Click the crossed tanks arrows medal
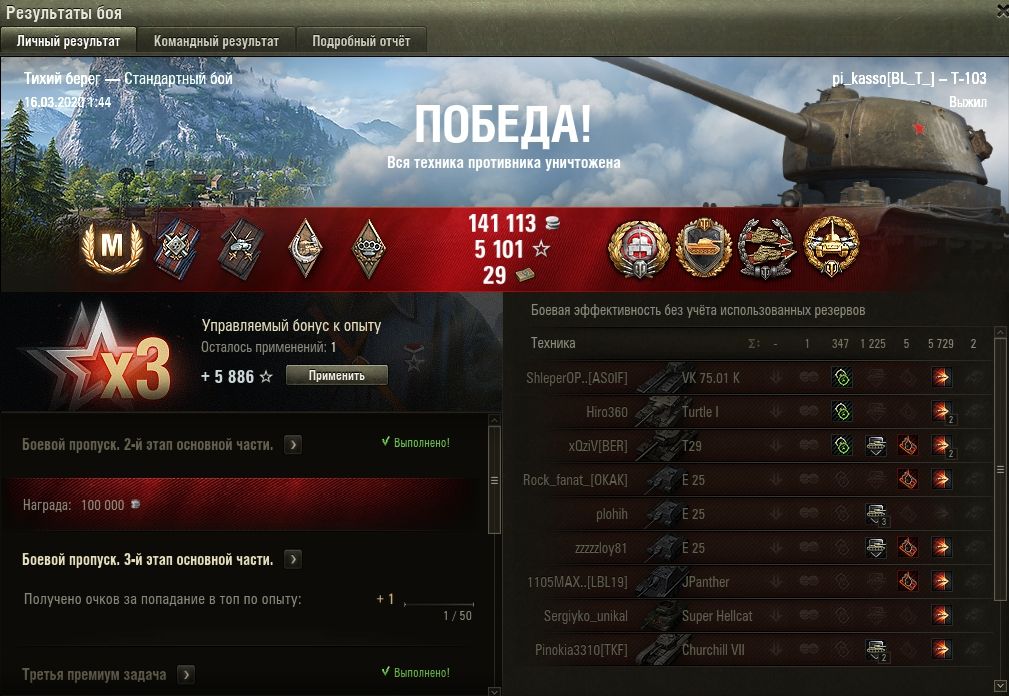The height and width of the screenshot is (696, 1009). click(767, 249)
